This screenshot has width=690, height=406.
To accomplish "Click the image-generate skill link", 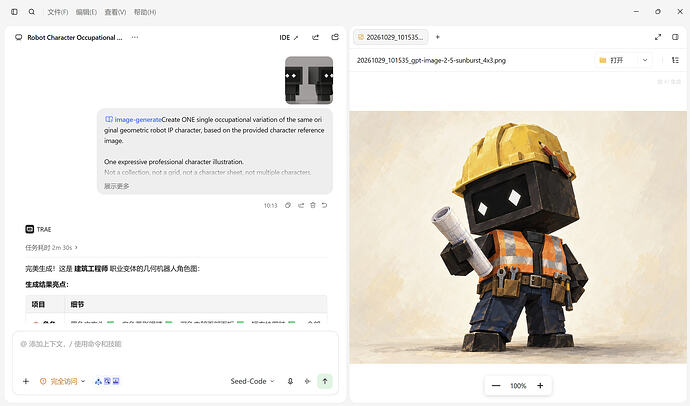I will [x=133, y=120].
